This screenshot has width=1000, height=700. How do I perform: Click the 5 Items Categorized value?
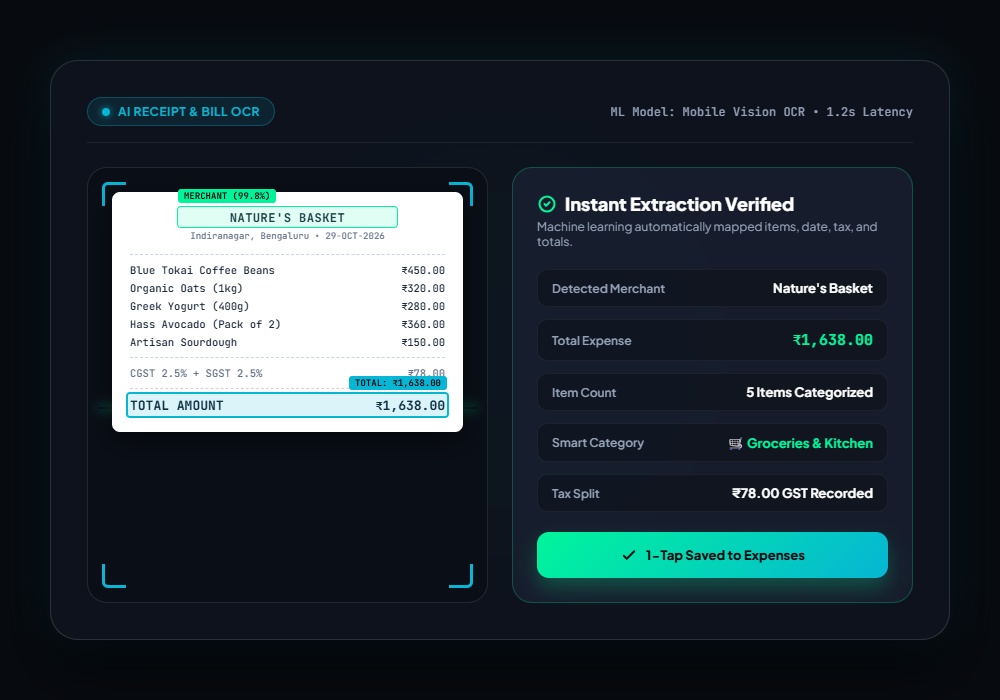[x=809, y=392]
